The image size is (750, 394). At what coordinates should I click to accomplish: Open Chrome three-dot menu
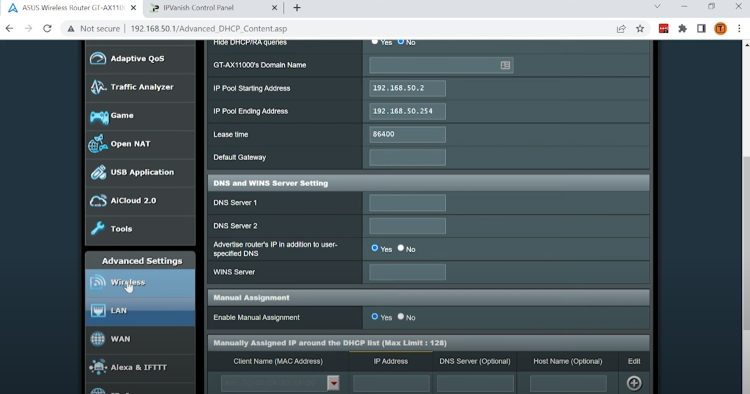(739, 29)
